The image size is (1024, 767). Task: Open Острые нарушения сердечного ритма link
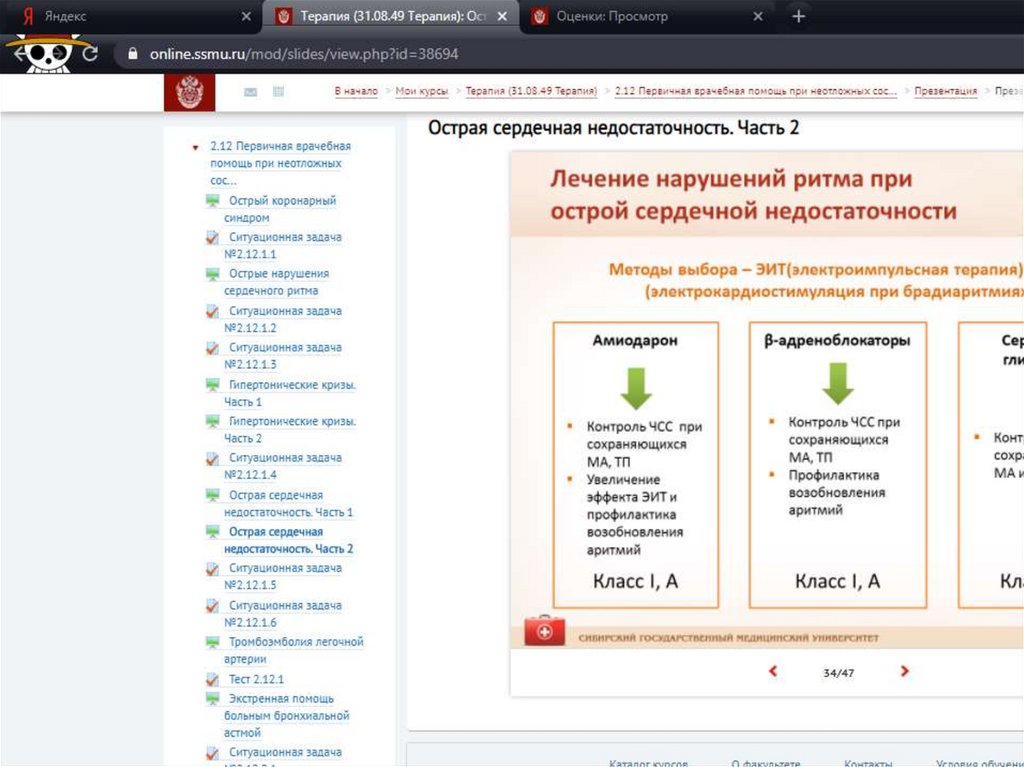click(x=277, y=282)
